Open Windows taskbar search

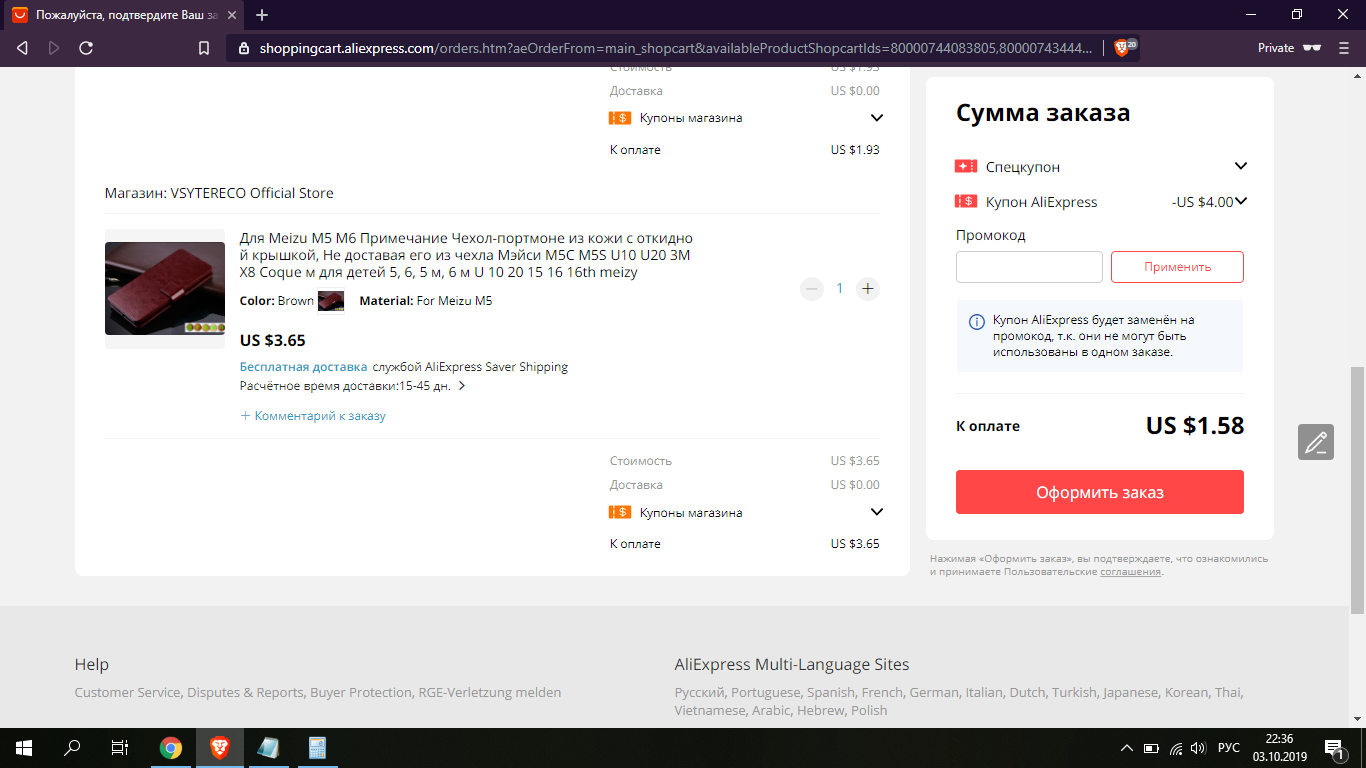point(72,747)
